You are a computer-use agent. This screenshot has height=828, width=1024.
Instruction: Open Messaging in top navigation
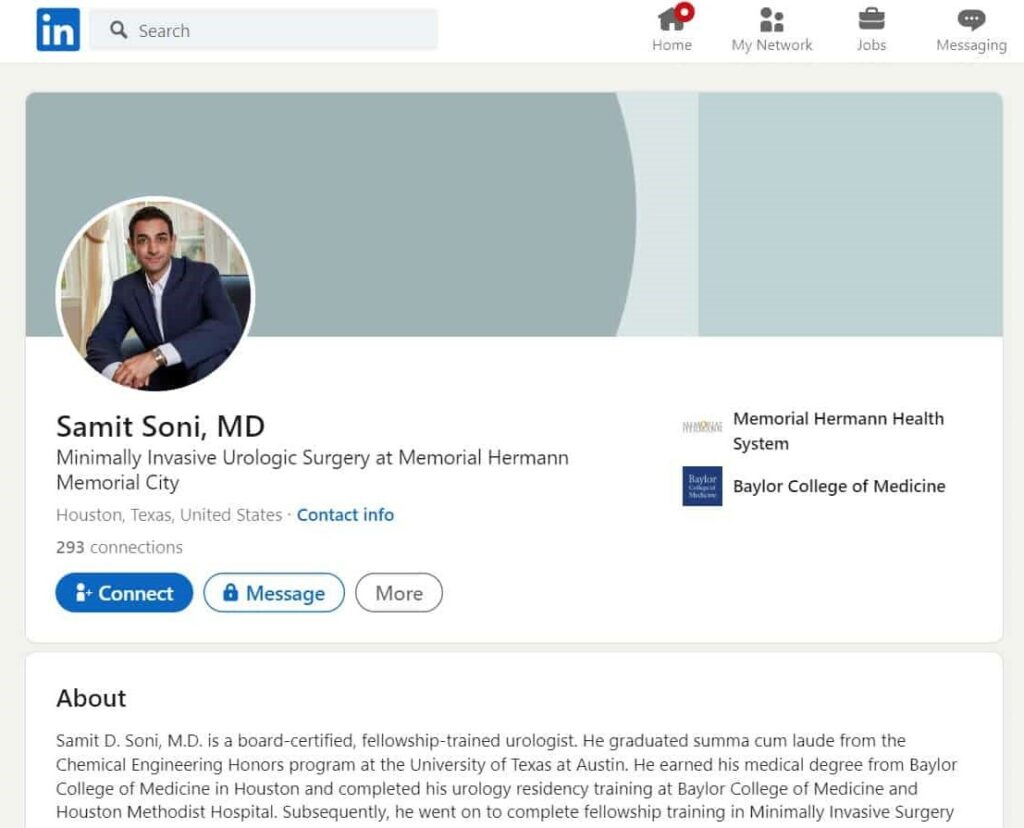click(971, 29)
